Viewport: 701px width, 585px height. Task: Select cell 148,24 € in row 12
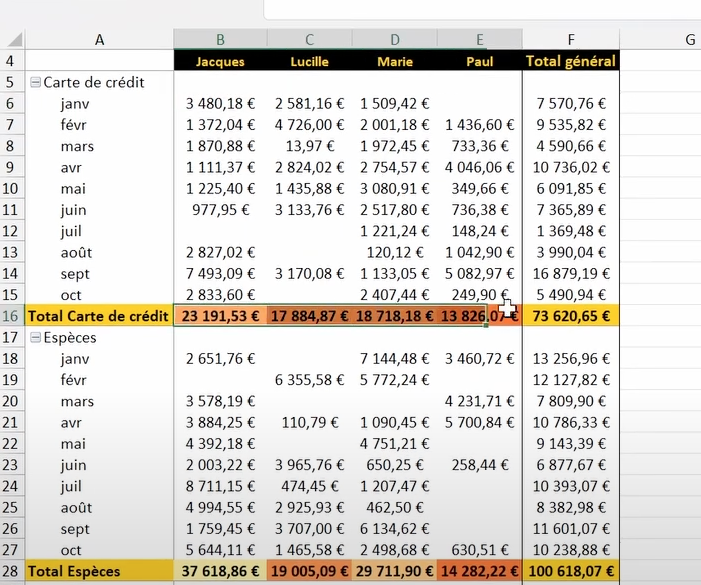pos(480,231)
